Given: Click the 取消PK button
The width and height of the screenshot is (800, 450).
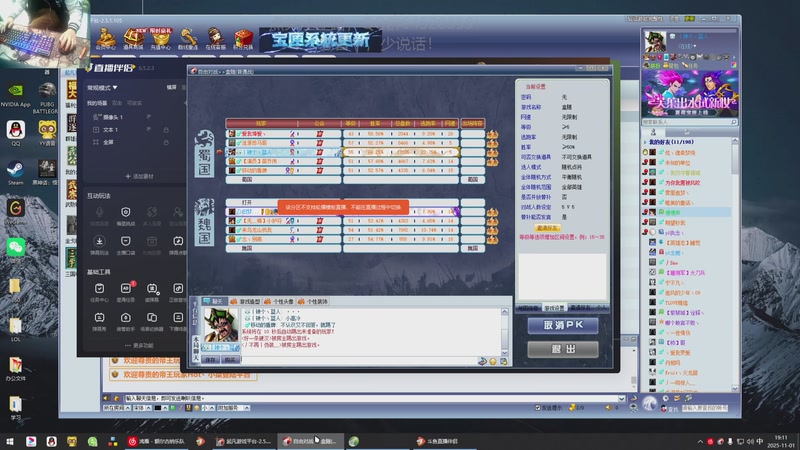Looking at the screenshot, I should click(563, 326).
